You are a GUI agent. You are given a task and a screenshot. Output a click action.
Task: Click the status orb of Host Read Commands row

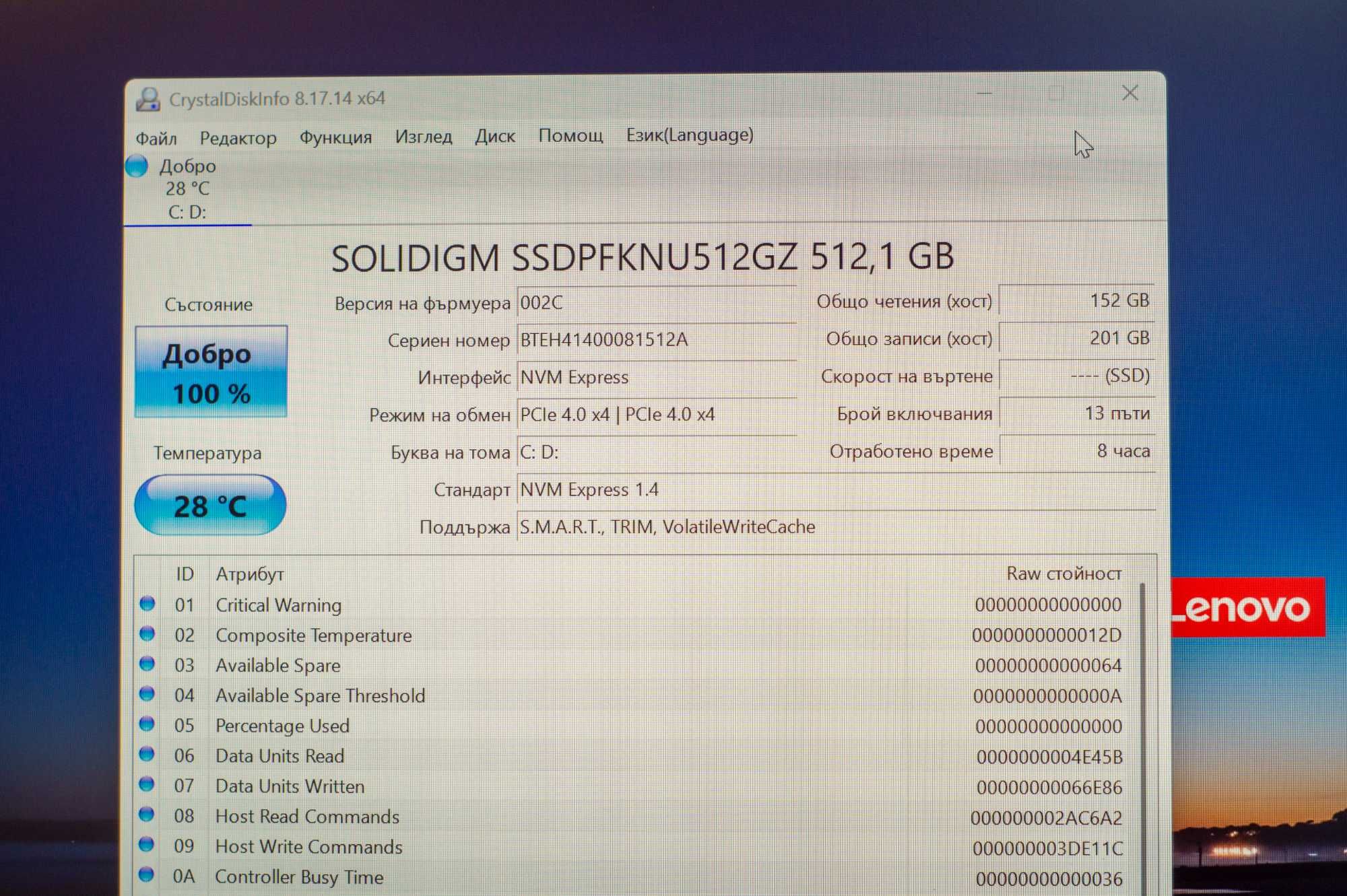(x=147, y=815)
